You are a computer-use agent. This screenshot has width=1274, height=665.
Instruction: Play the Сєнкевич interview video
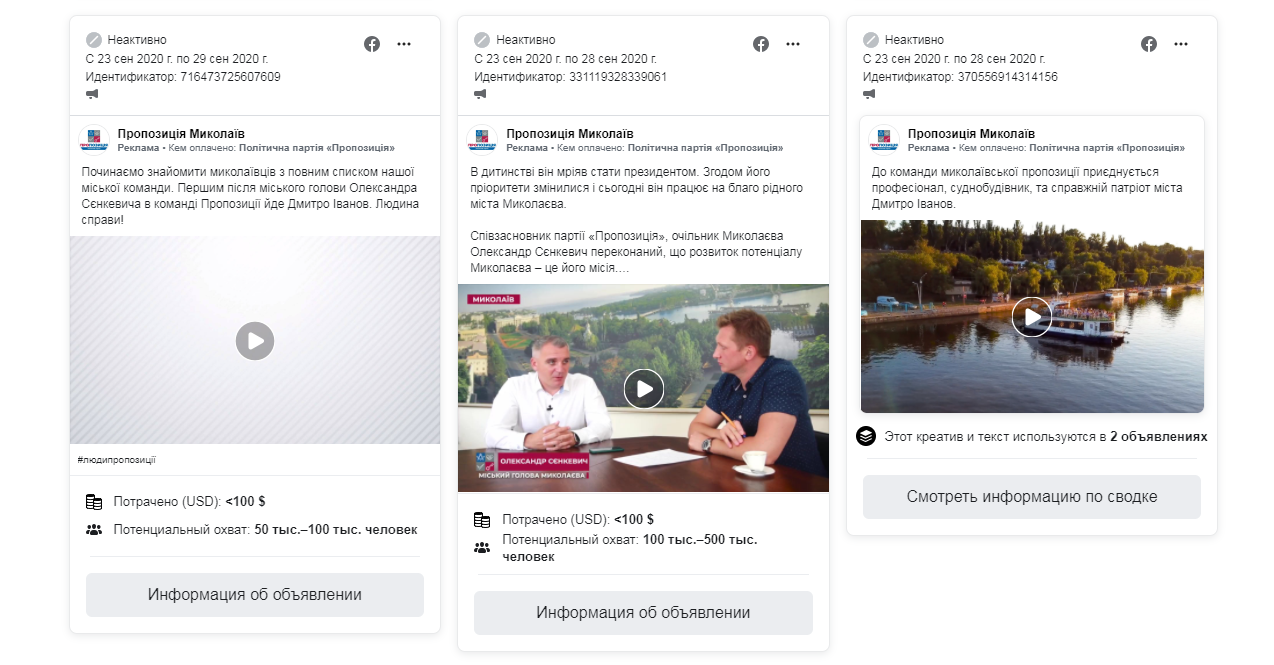tap(644, 388)
